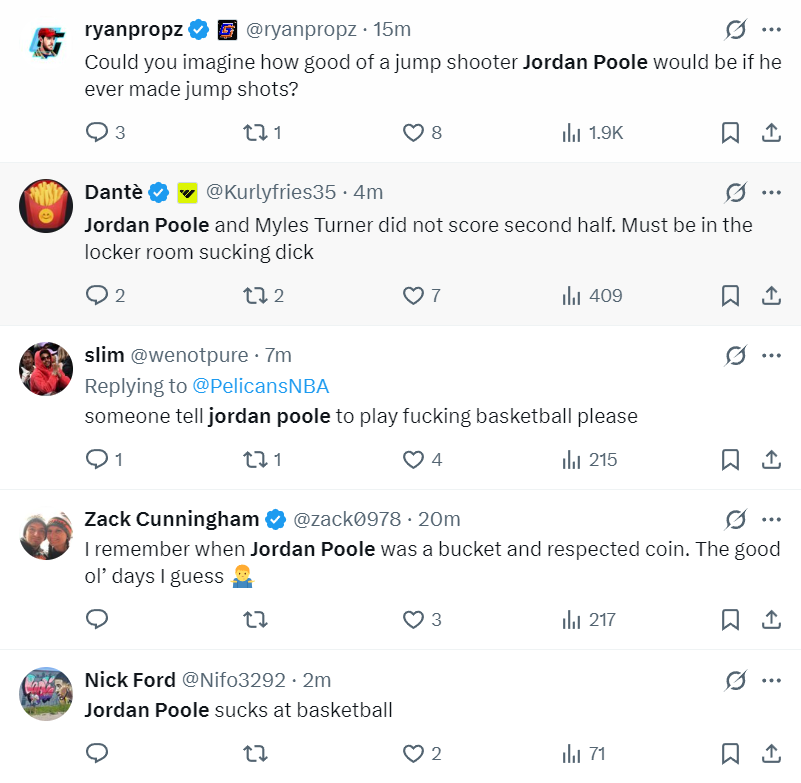
Task: Open the @PelicansNBA profile link
Action: click(260, 386)
